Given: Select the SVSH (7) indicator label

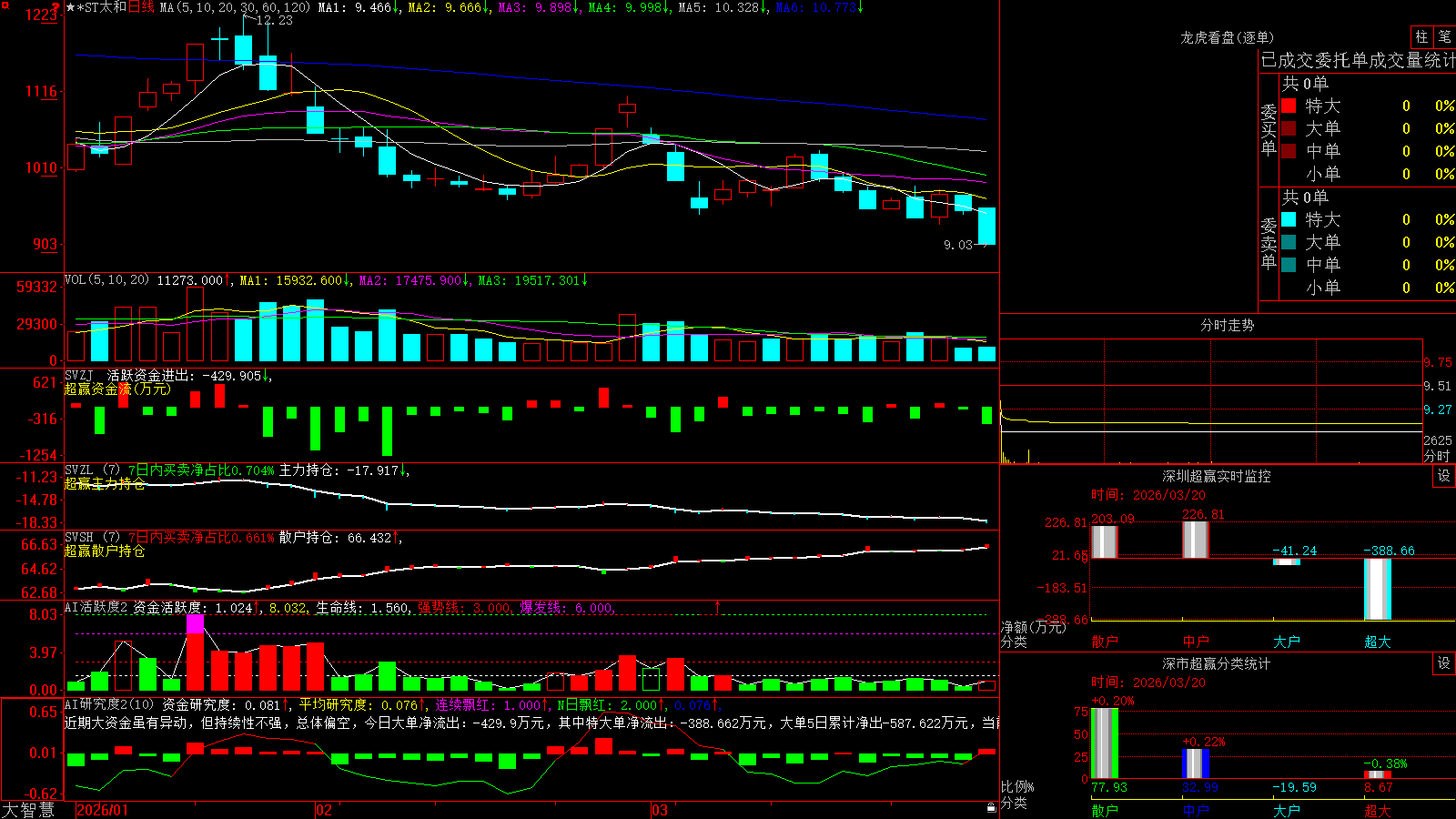Looking at the screenshot, I should tap(92, 538).
